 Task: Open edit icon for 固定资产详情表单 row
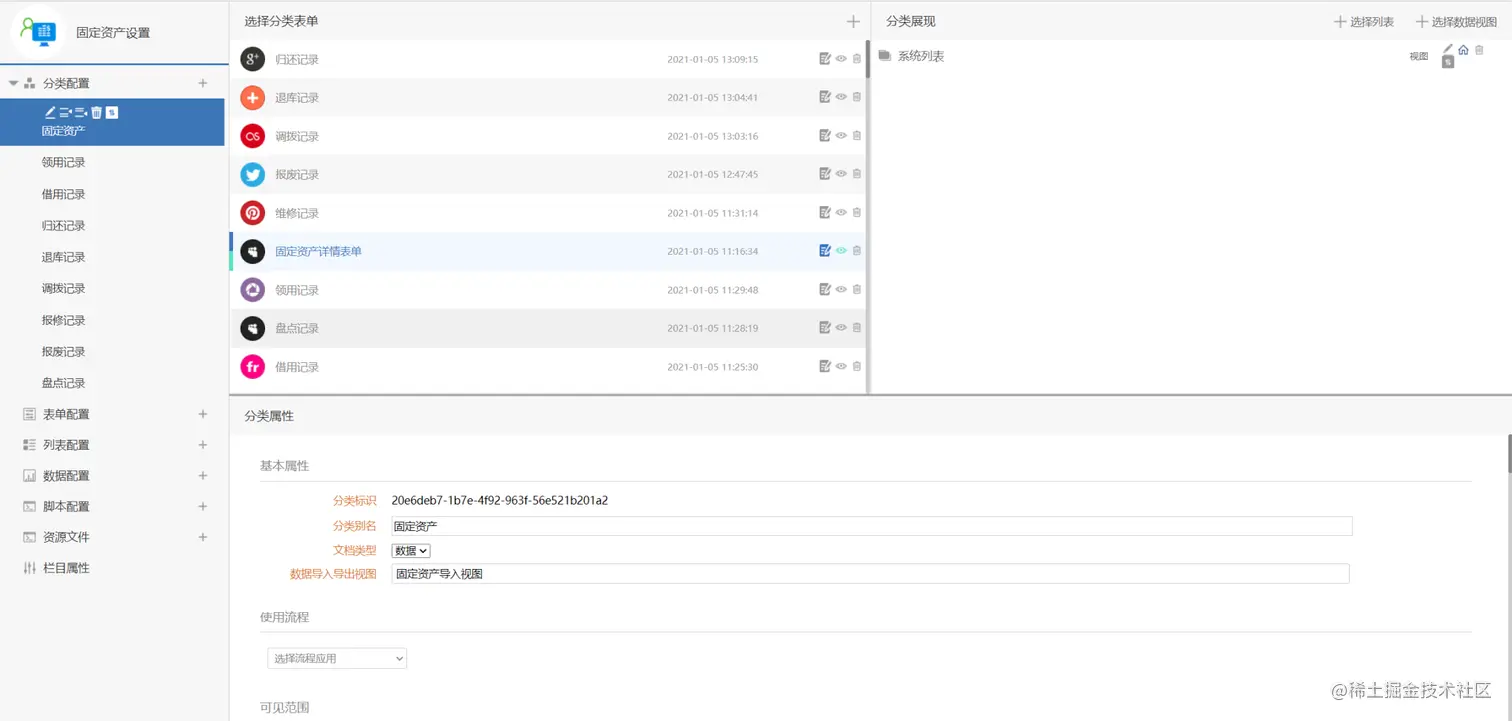pos(825,251)
